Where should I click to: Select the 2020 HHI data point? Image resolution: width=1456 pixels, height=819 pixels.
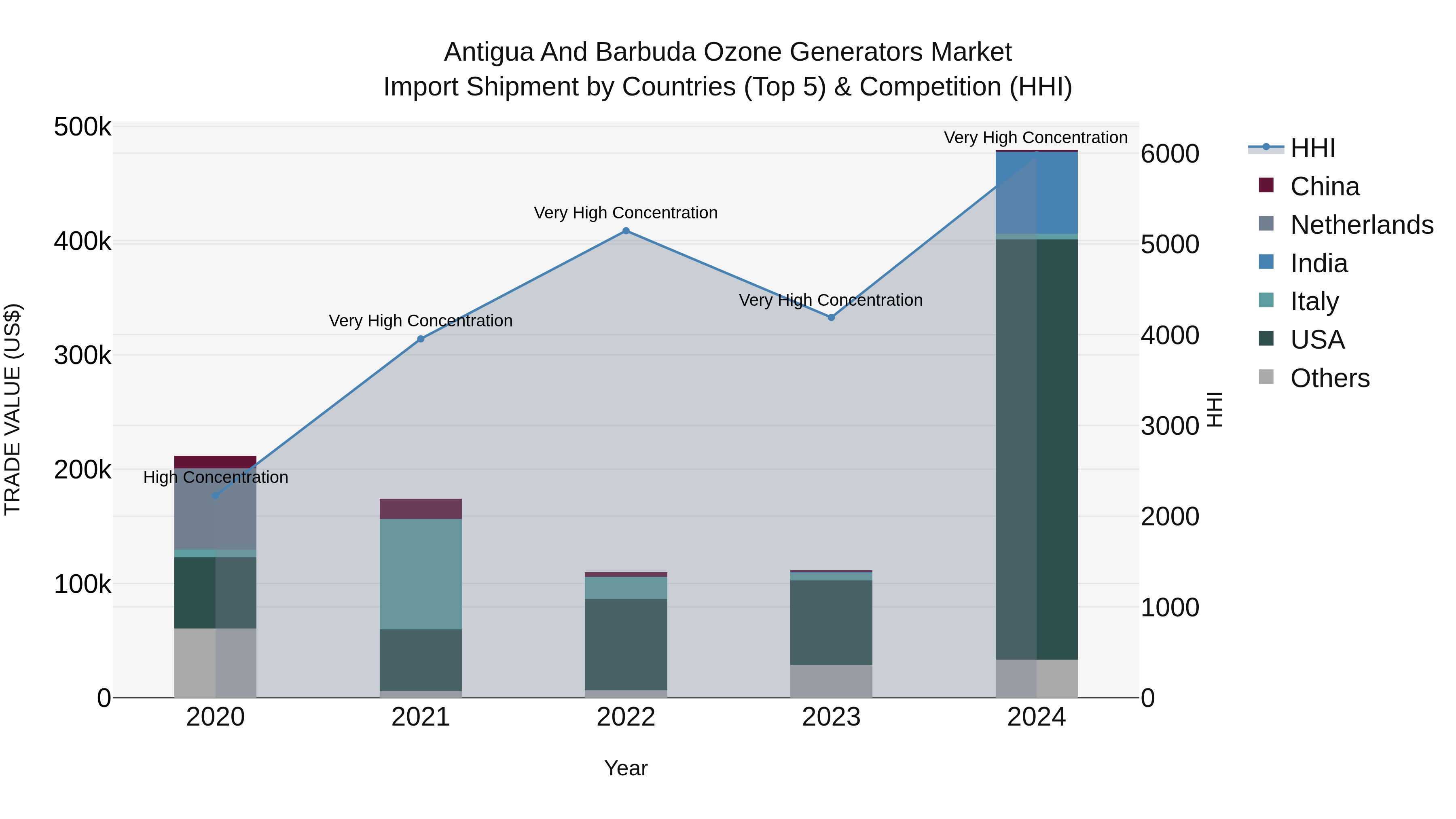pos(215,496)
